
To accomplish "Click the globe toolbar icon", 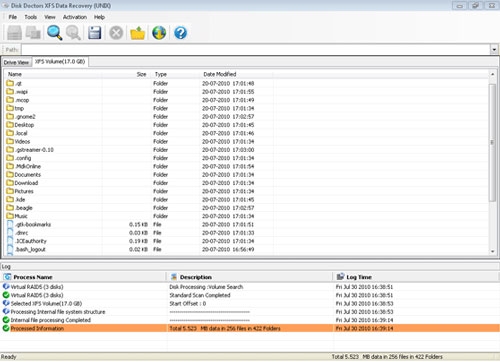I will 159,33.
